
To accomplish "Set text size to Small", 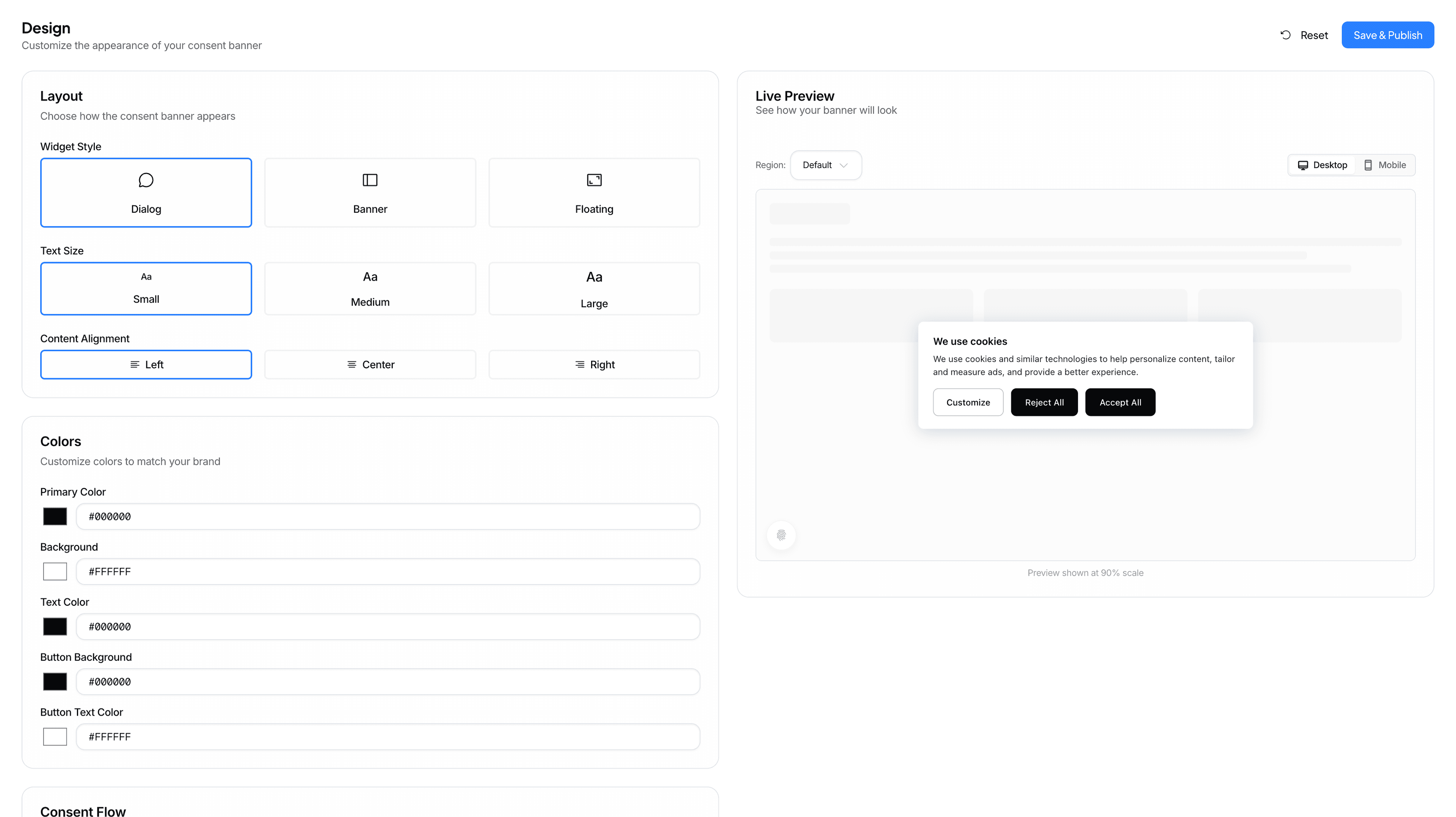I will (146, 288).
